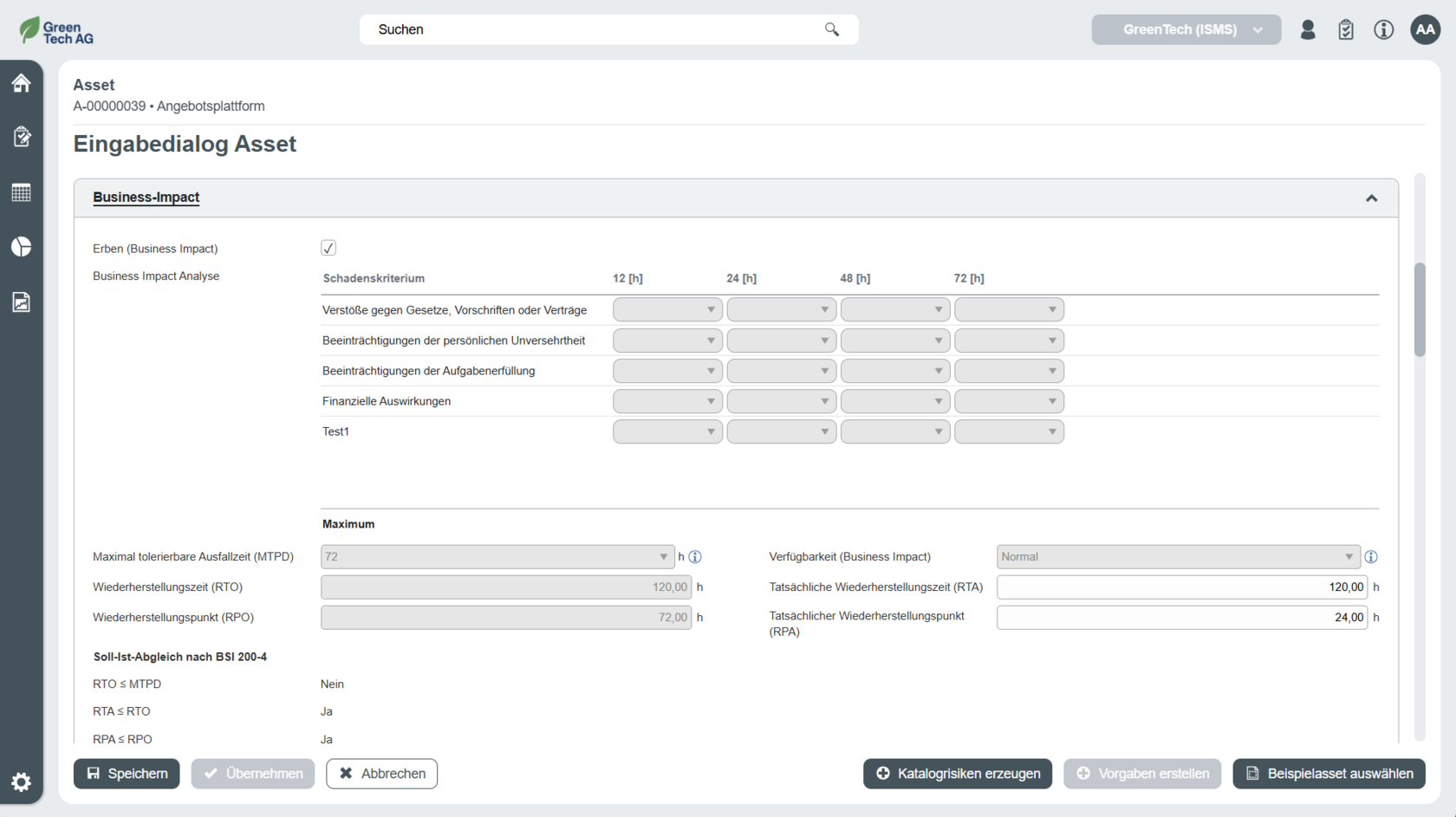Collapse the Business-Impact section
This screenshot has width=1456, height=817.
point(1371,198)
